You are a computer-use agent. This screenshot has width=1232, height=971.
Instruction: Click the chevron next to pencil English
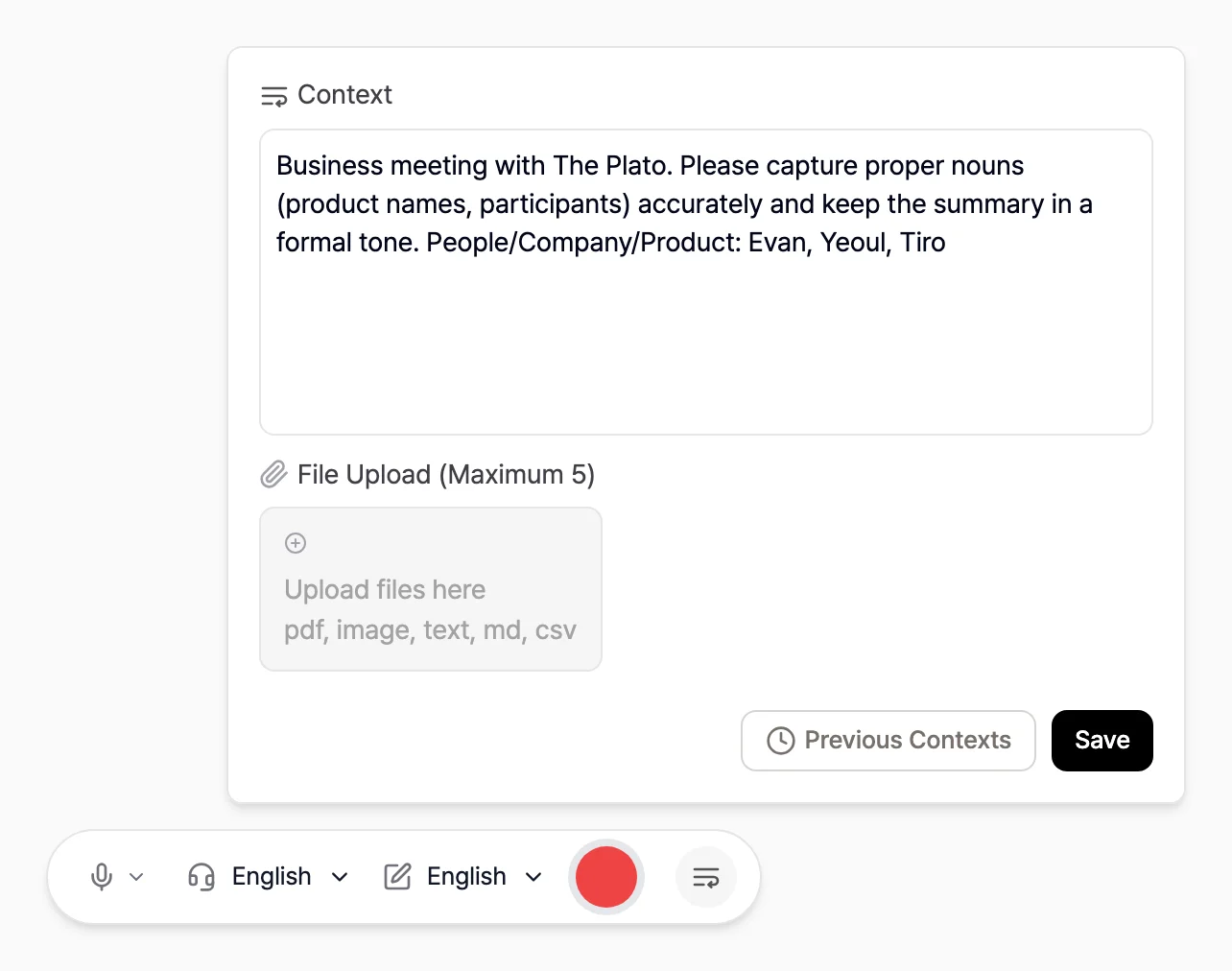click(534, 877)
